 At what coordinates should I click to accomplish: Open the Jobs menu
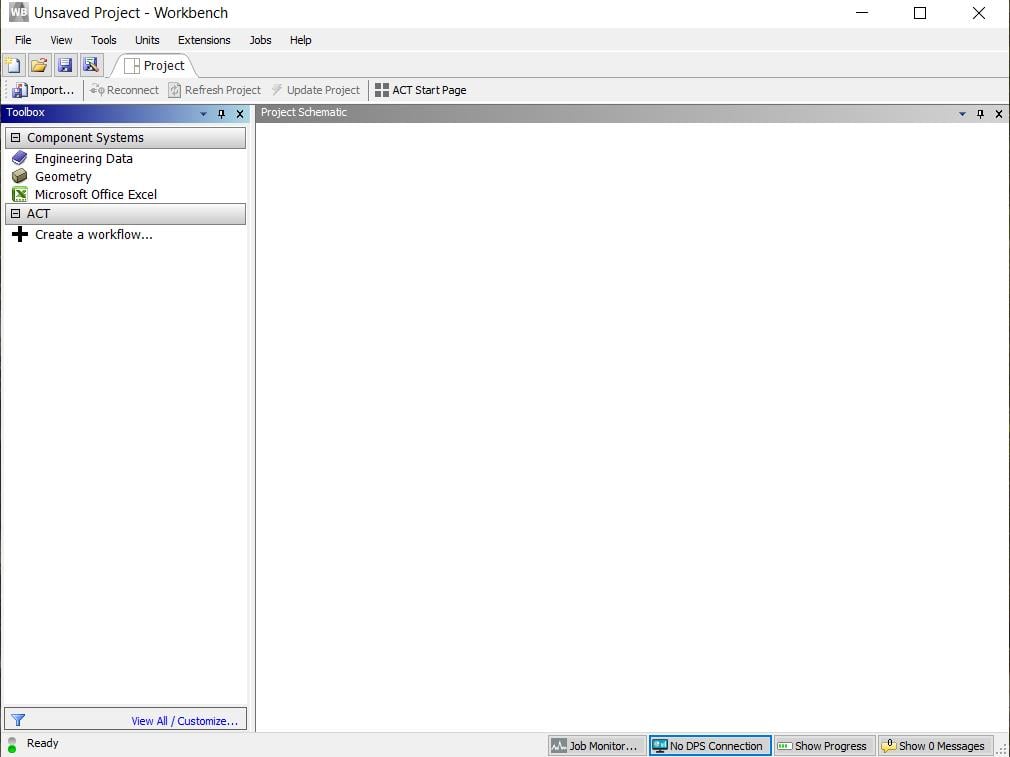tap(260, 40)
